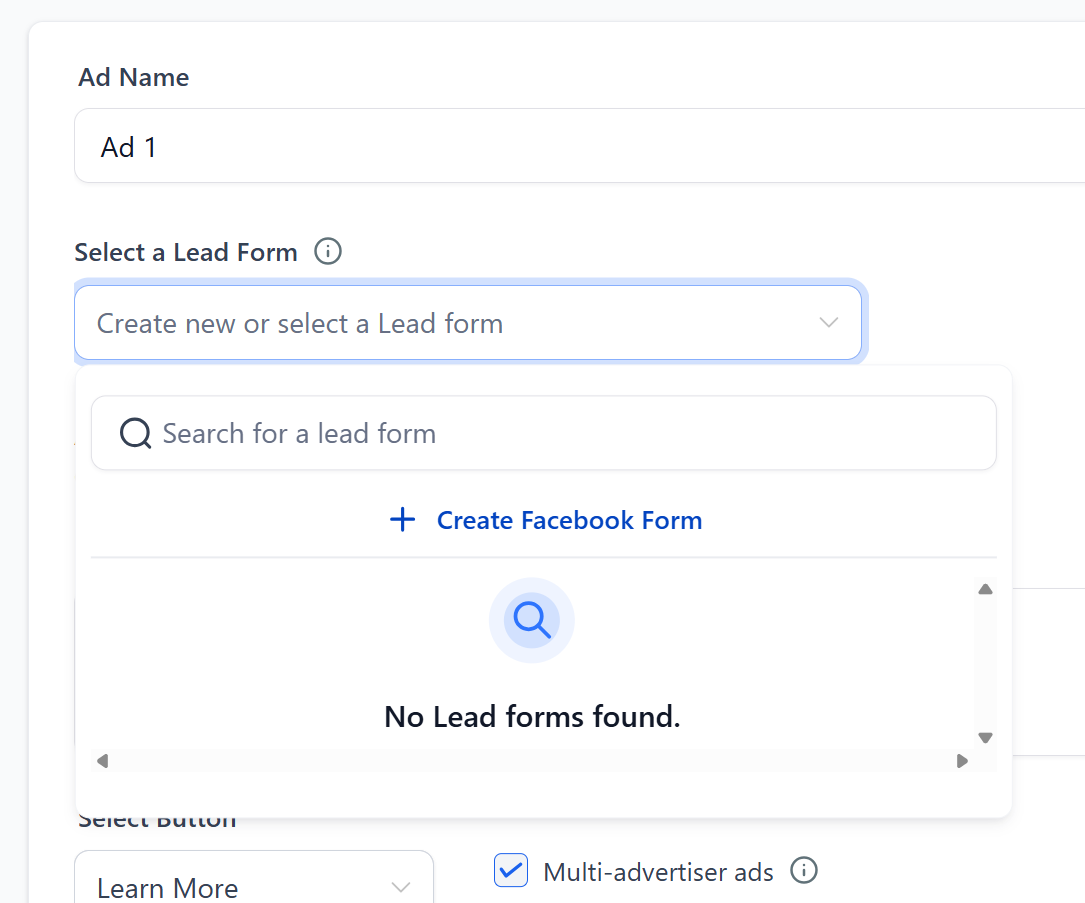Open the Create new or select a Lead form dropdown

(x=469, y=322)
